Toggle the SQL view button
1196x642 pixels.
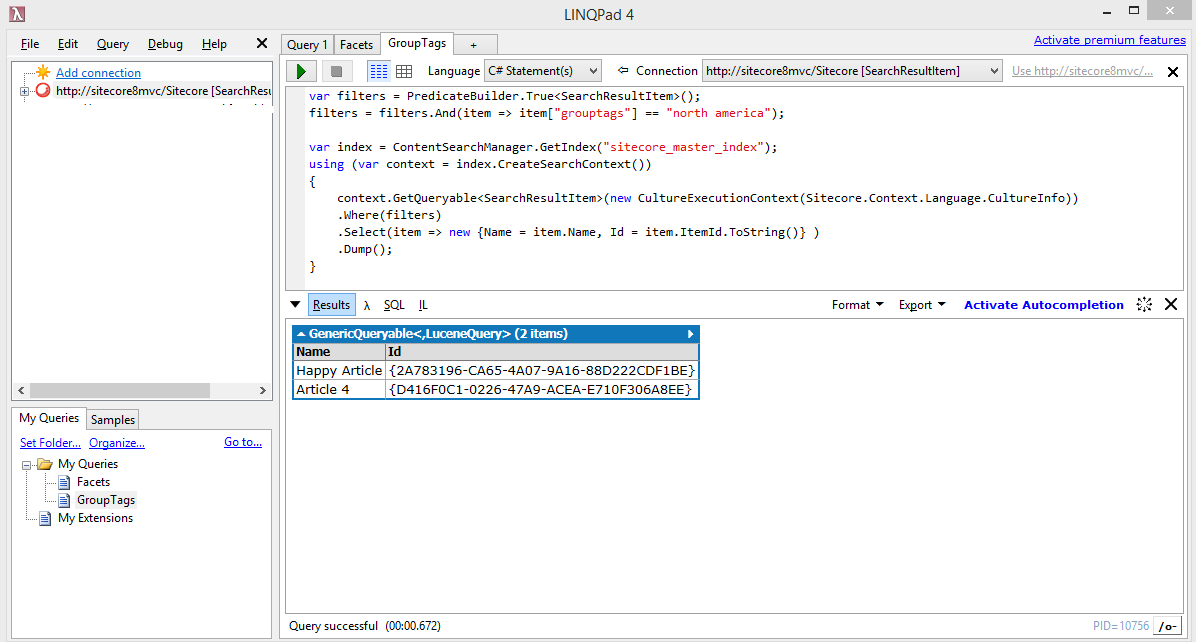tap(394, 305)
